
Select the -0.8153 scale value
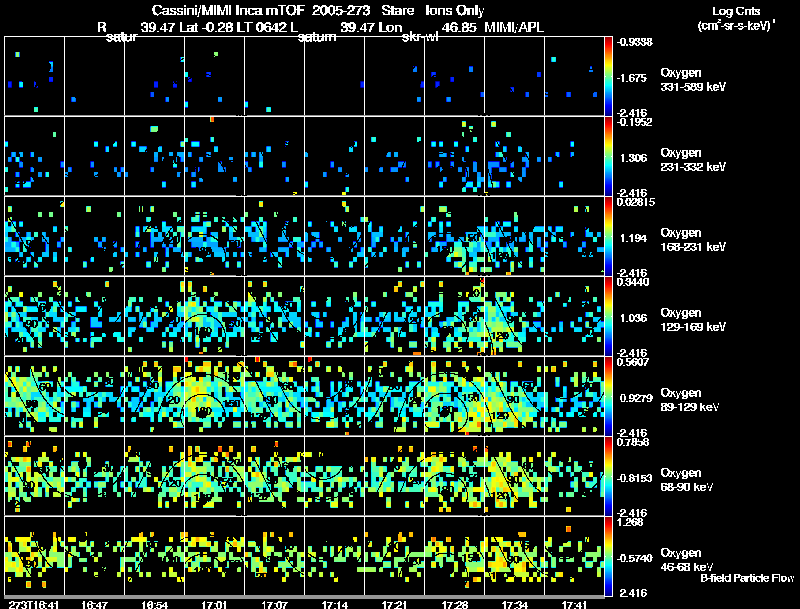coord(634,478)
